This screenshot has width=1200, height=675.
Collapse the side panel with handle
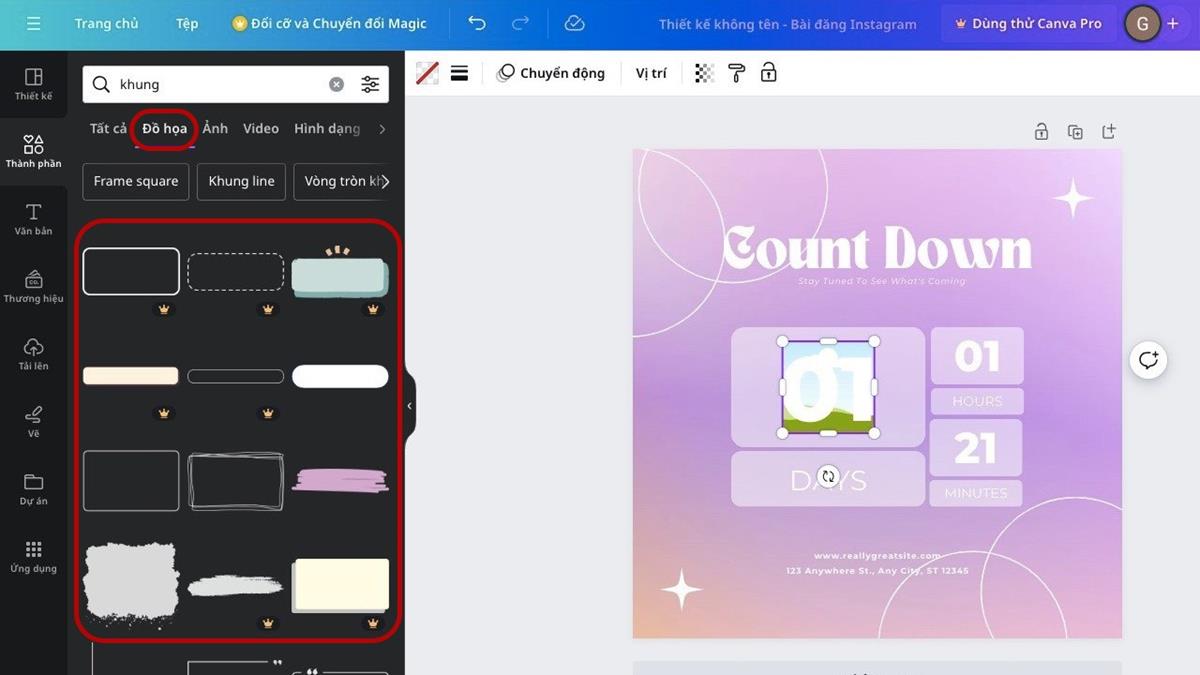[x=409, y=406]
